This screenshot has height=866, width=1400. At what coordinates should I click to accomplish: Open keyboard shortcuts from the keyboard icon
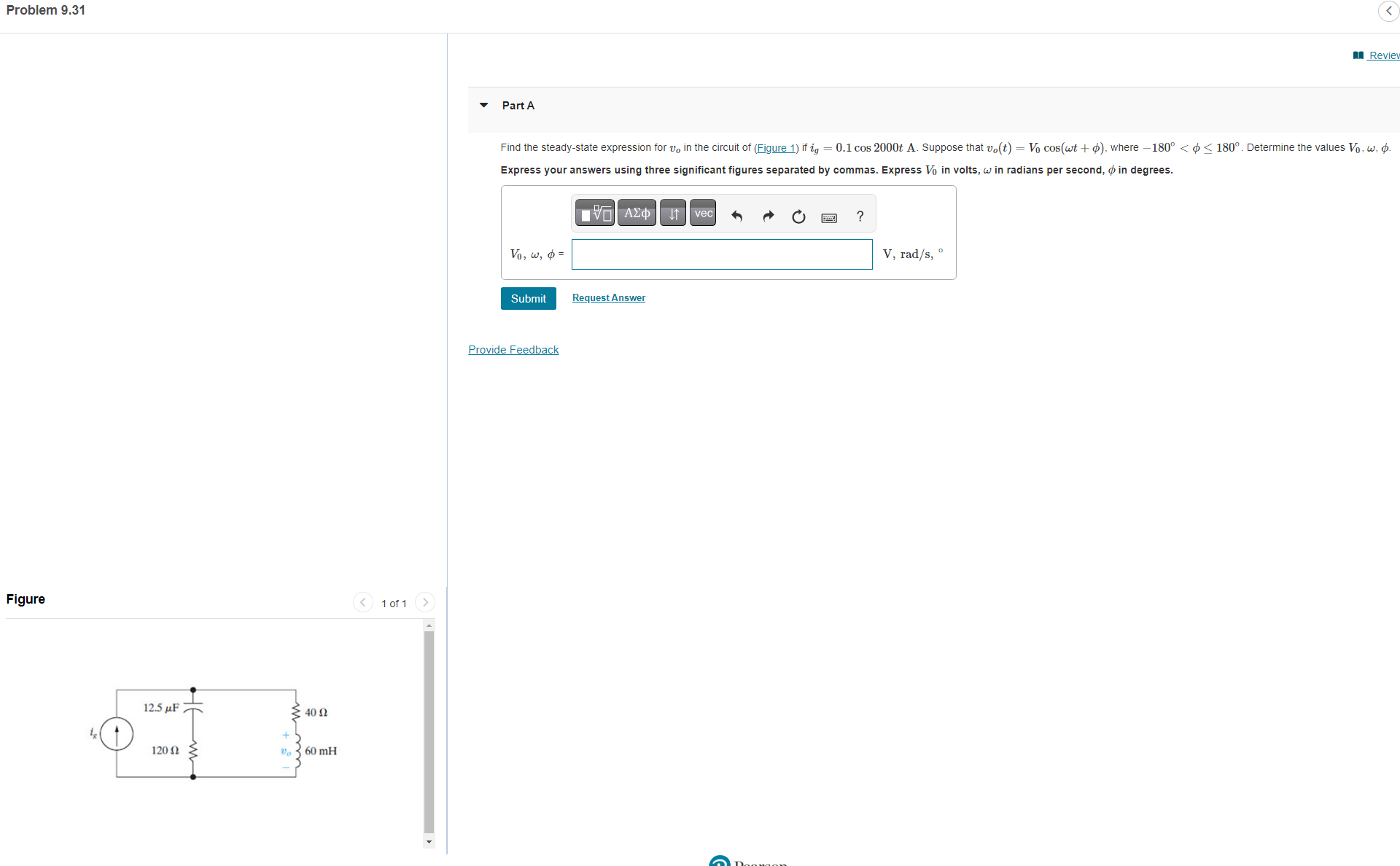click(828, 217)
